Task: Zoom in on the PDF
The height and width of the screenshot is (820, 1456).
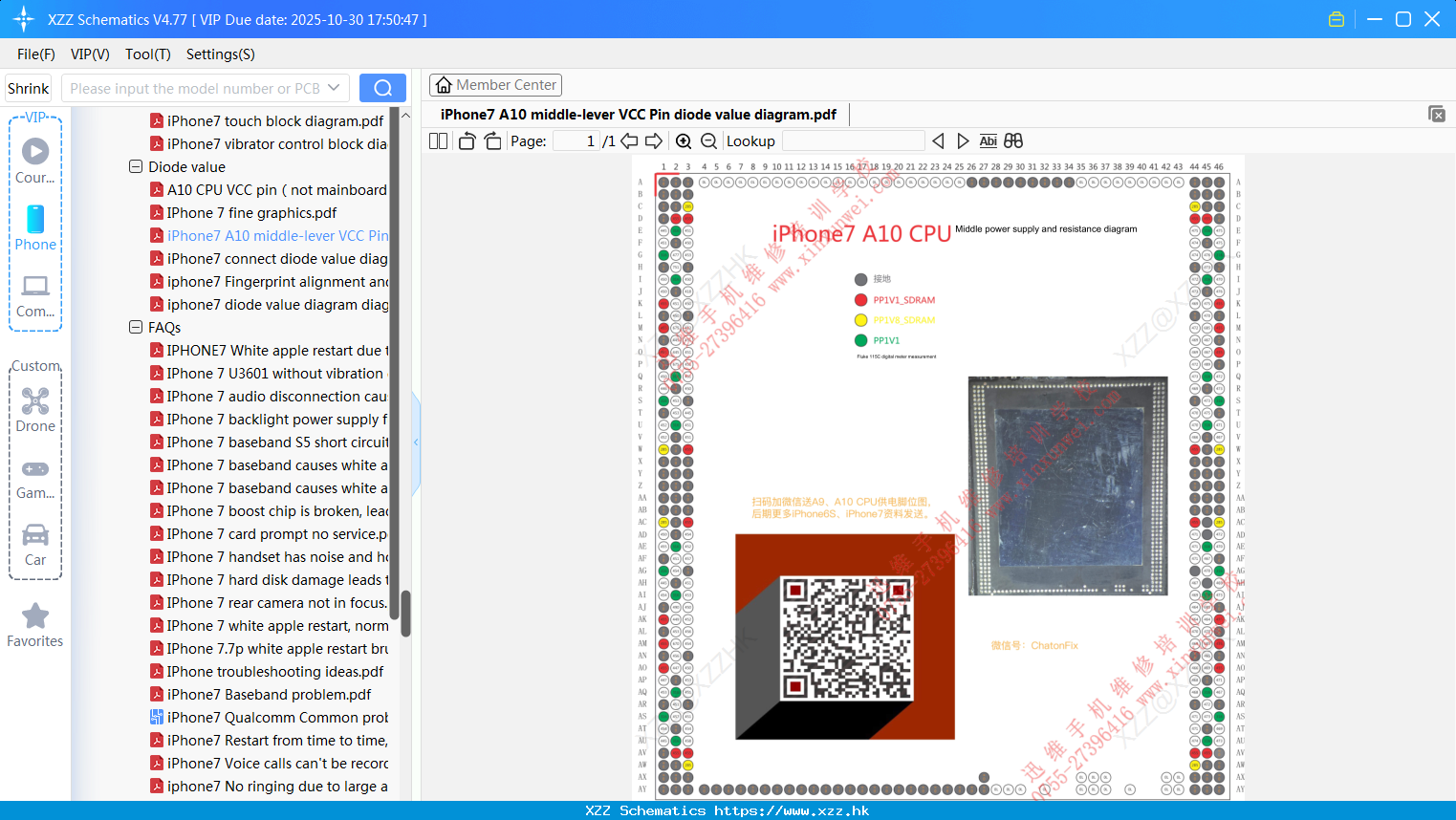Action: (x=684, y=140)
